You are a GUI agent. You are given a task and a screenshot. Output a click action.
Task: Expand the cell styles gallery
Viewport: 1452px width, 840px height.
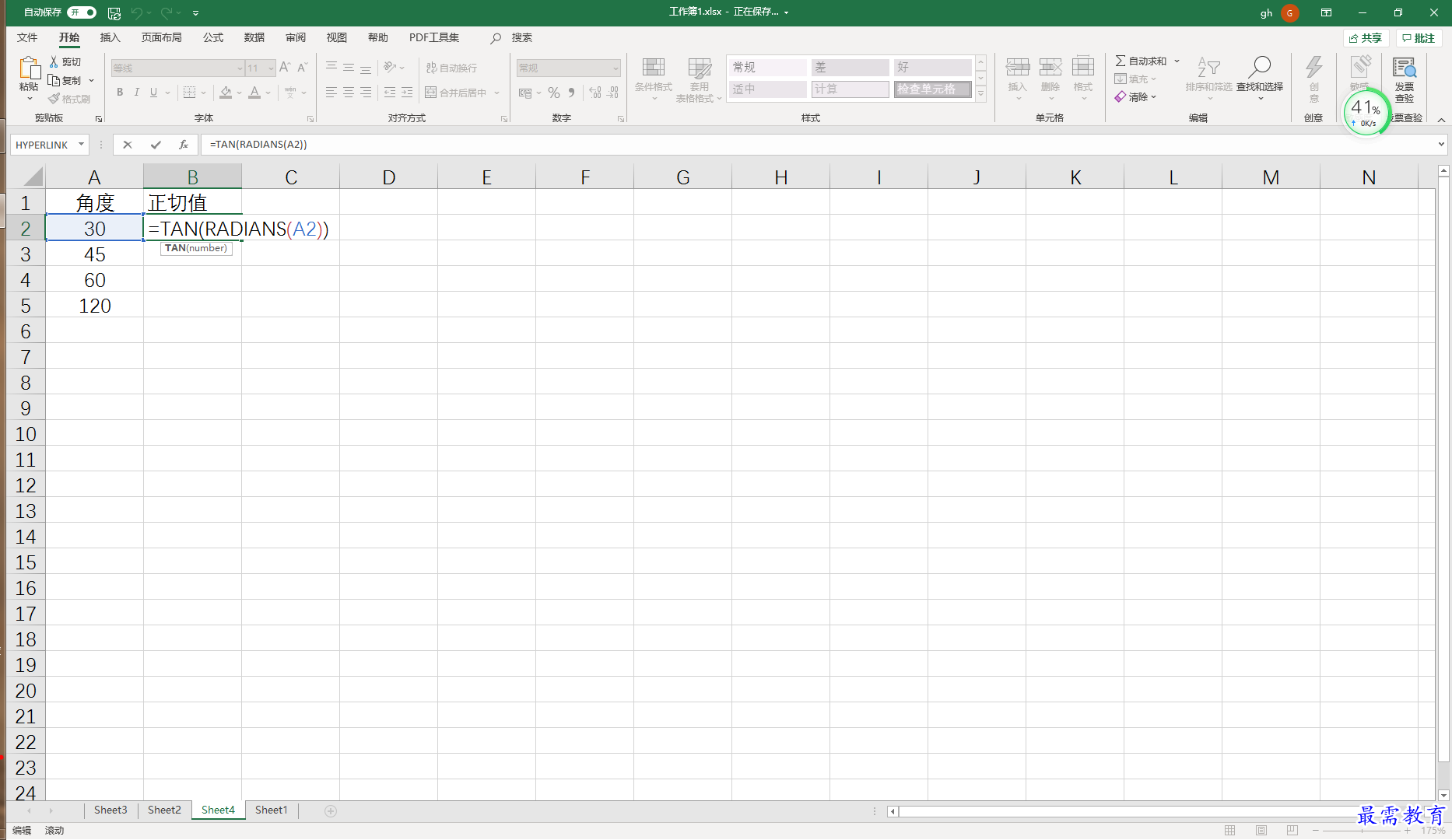980,94
